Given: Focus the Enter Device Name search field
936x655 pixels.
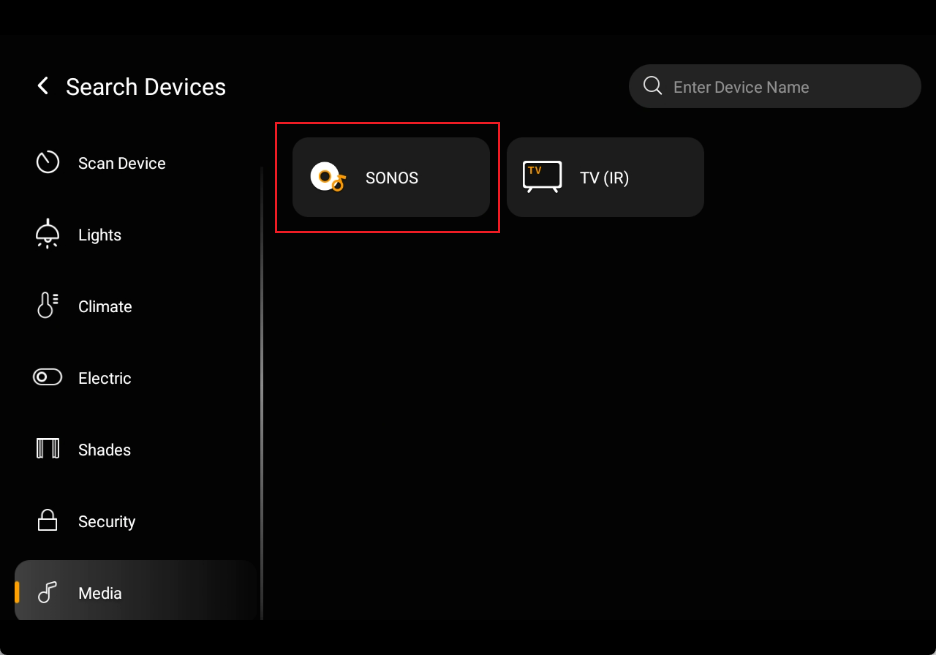Looking at the screenshot, I should pos(775,87).
